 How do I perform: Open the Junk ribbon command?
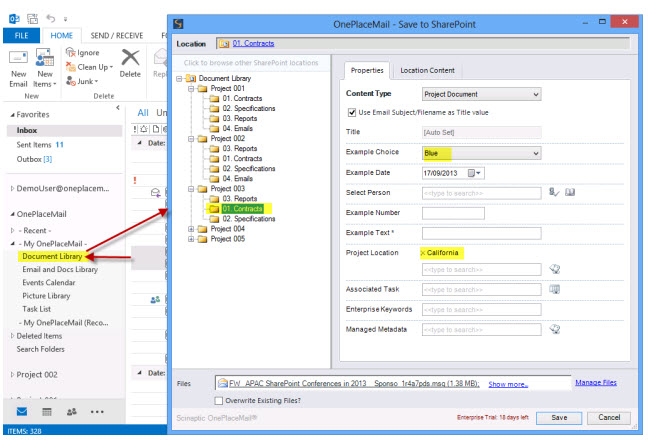coord(82,81)
